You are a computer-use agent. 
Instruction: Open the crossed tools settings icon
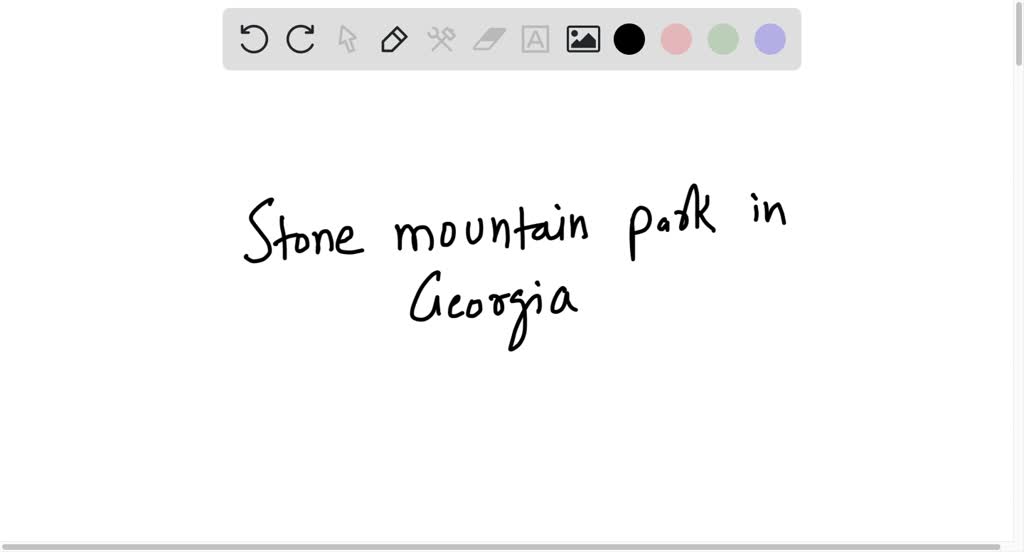point(441,39)
